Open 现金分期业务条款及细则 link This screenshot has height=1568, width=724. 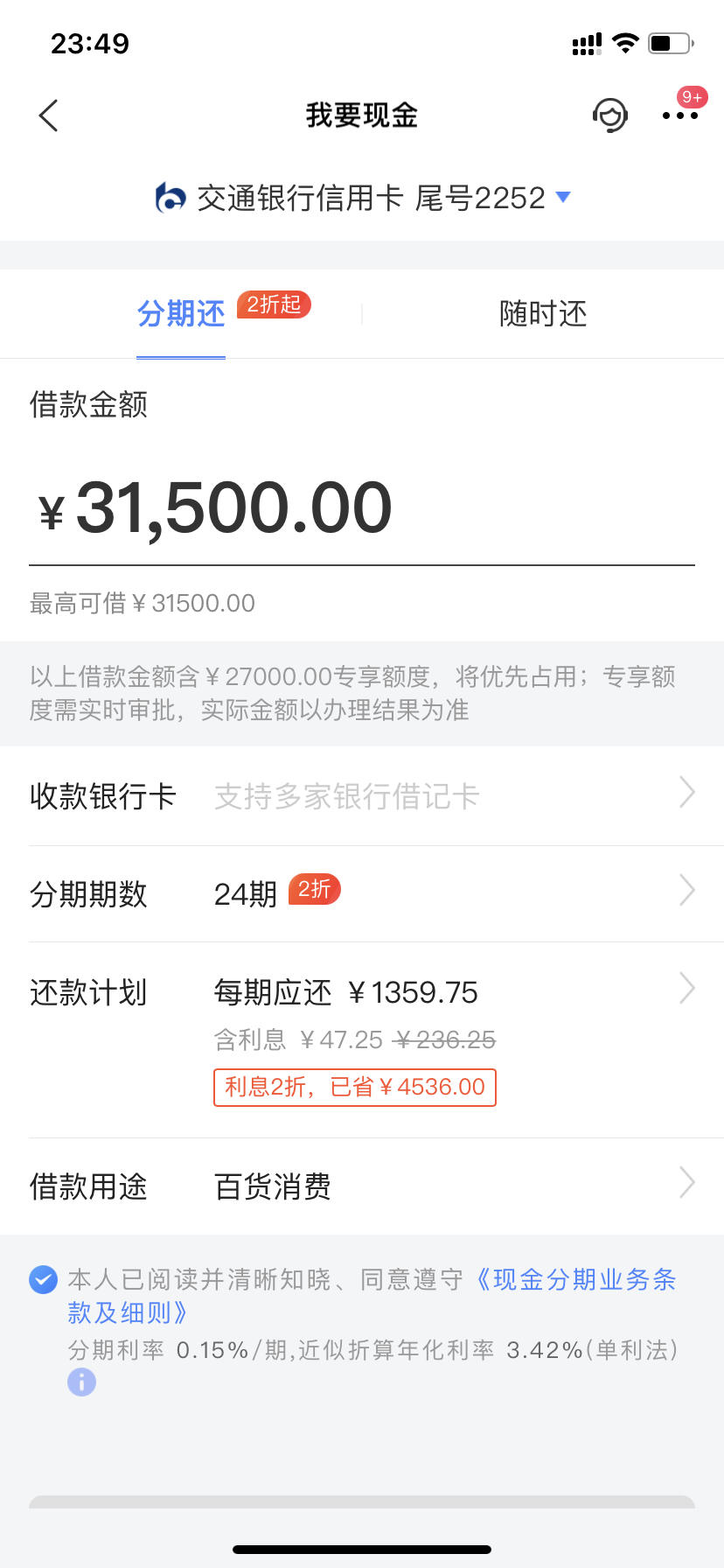(x=372, y=1296)
